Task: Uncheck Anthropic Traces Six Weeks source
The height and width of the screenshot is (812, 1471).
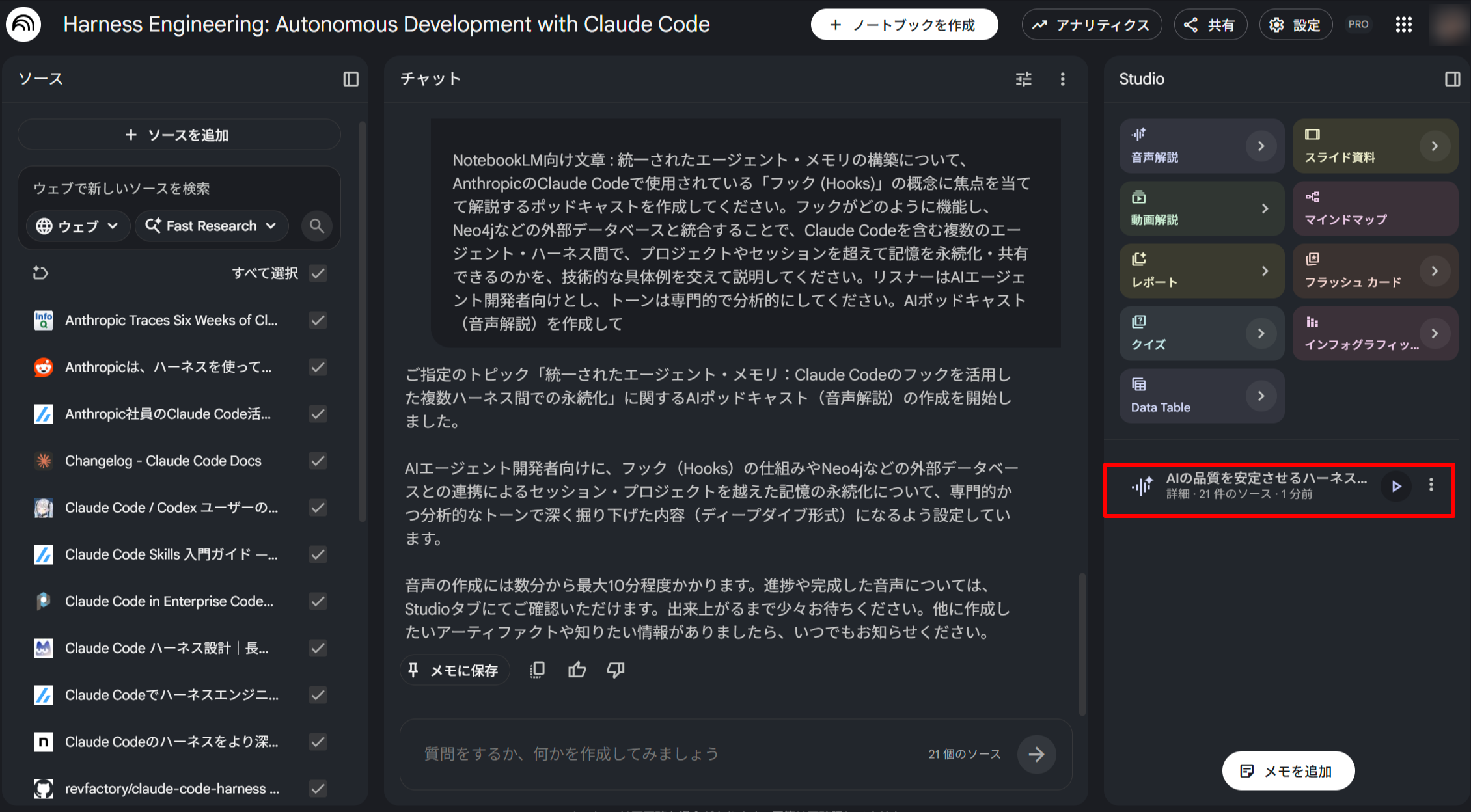Action: [318, 320]
